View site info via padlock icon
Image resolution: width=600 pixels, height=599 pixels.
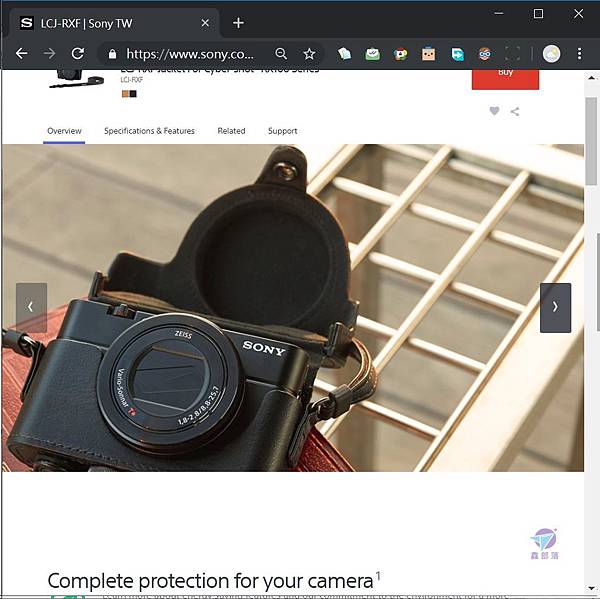click(112, 54)
